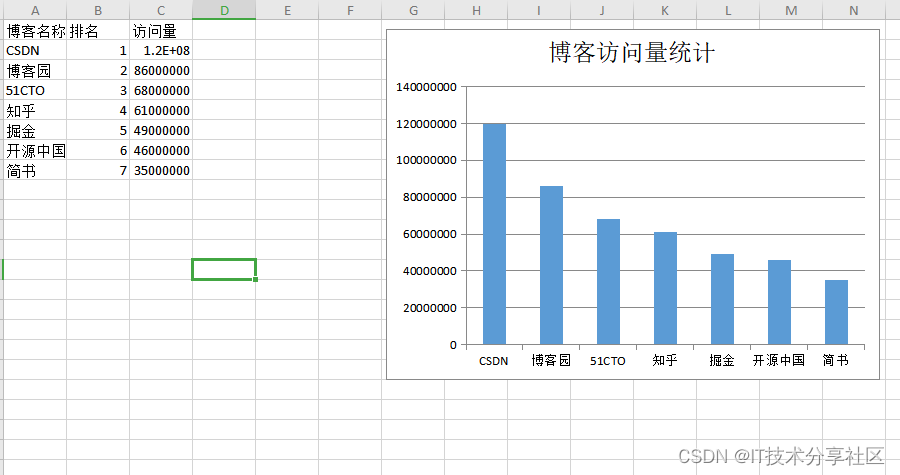Select the 知乎 cell in column A

(35, 110)
